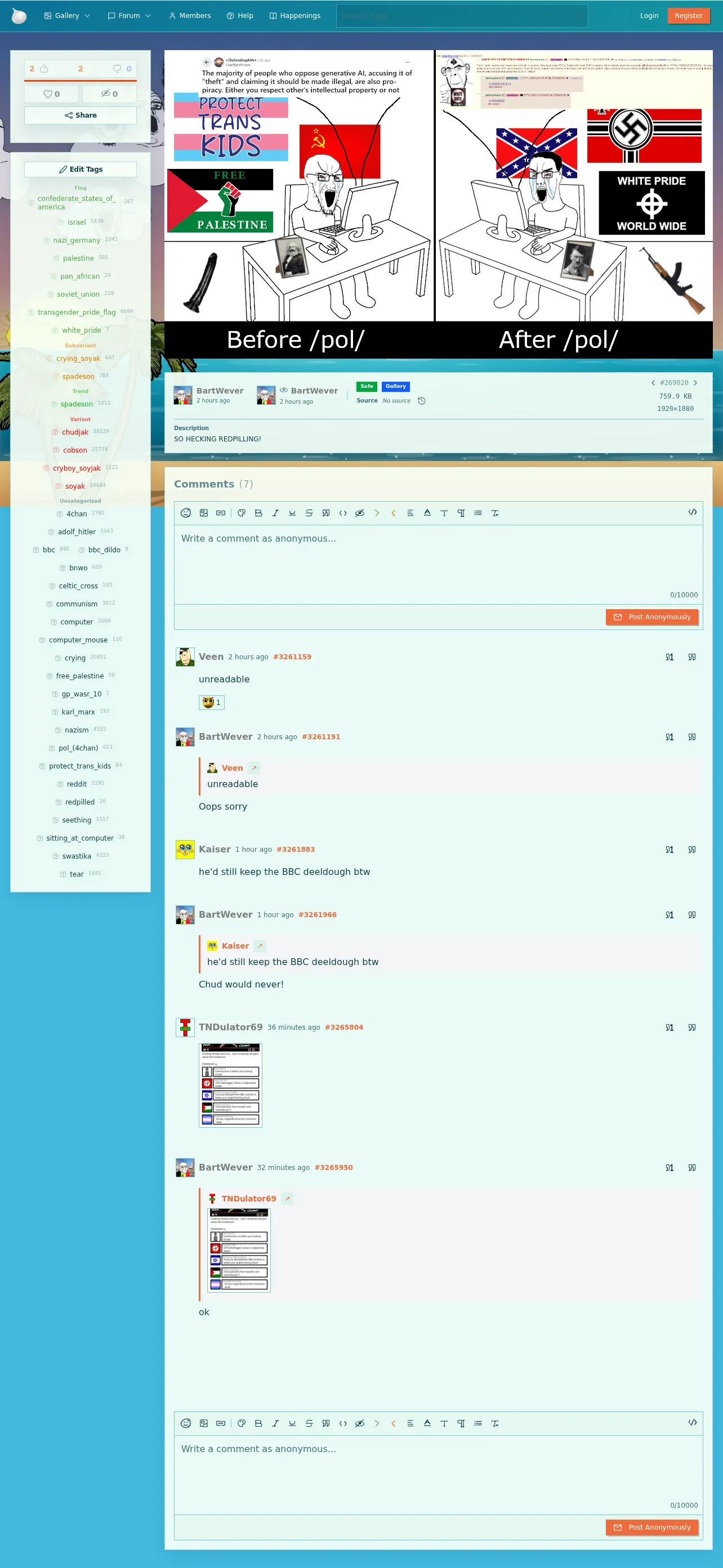Screen dimensions: 723x1568
Task: Toggle underline in the bottom comment editor
Action: (x=292, y=1423)
